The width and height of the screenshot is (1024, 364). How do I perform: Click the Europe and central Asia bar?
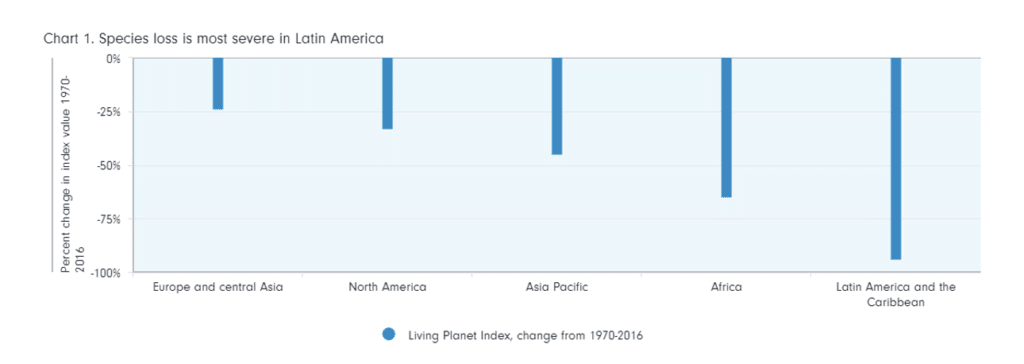[x=217, y=84]
